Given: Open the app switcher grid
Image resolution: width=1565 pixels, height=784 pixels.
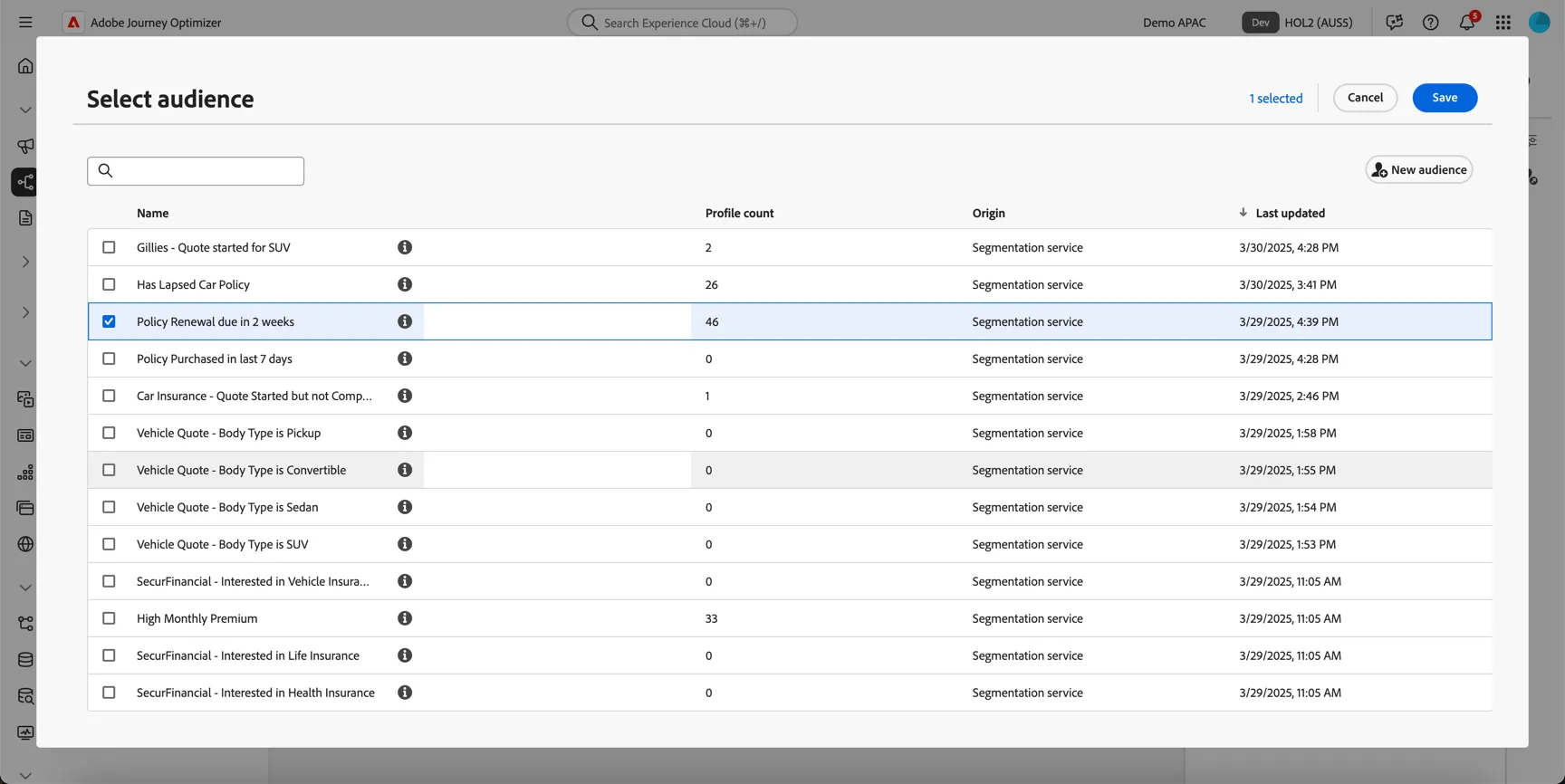Looking at the screenshot, I should pyautogui.click(x=1503, y=23).
